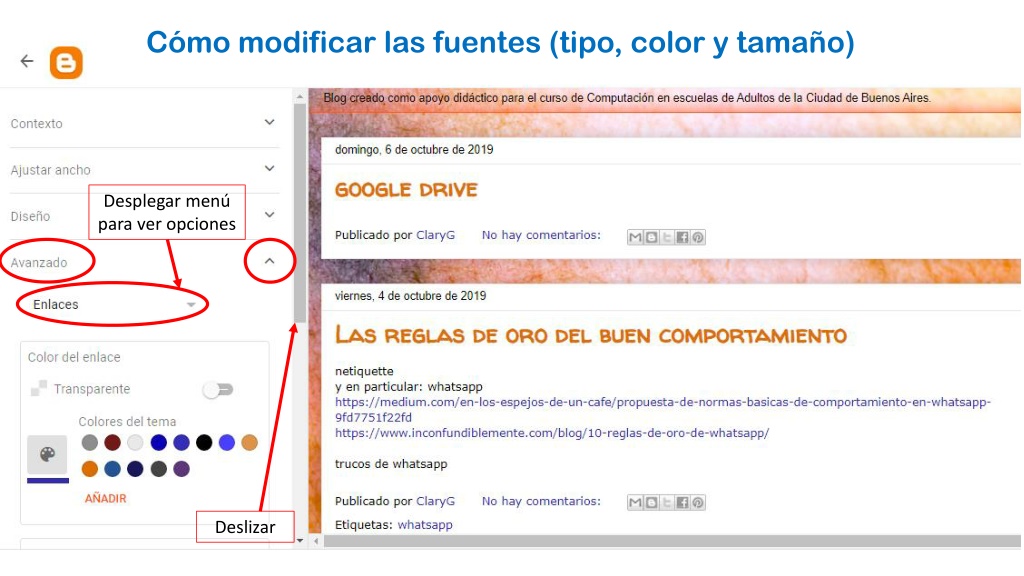This screenshot has height=576, width=1024.
Task: Share Reglas de Oro post on Twitter icon
Action: point(667,502)
